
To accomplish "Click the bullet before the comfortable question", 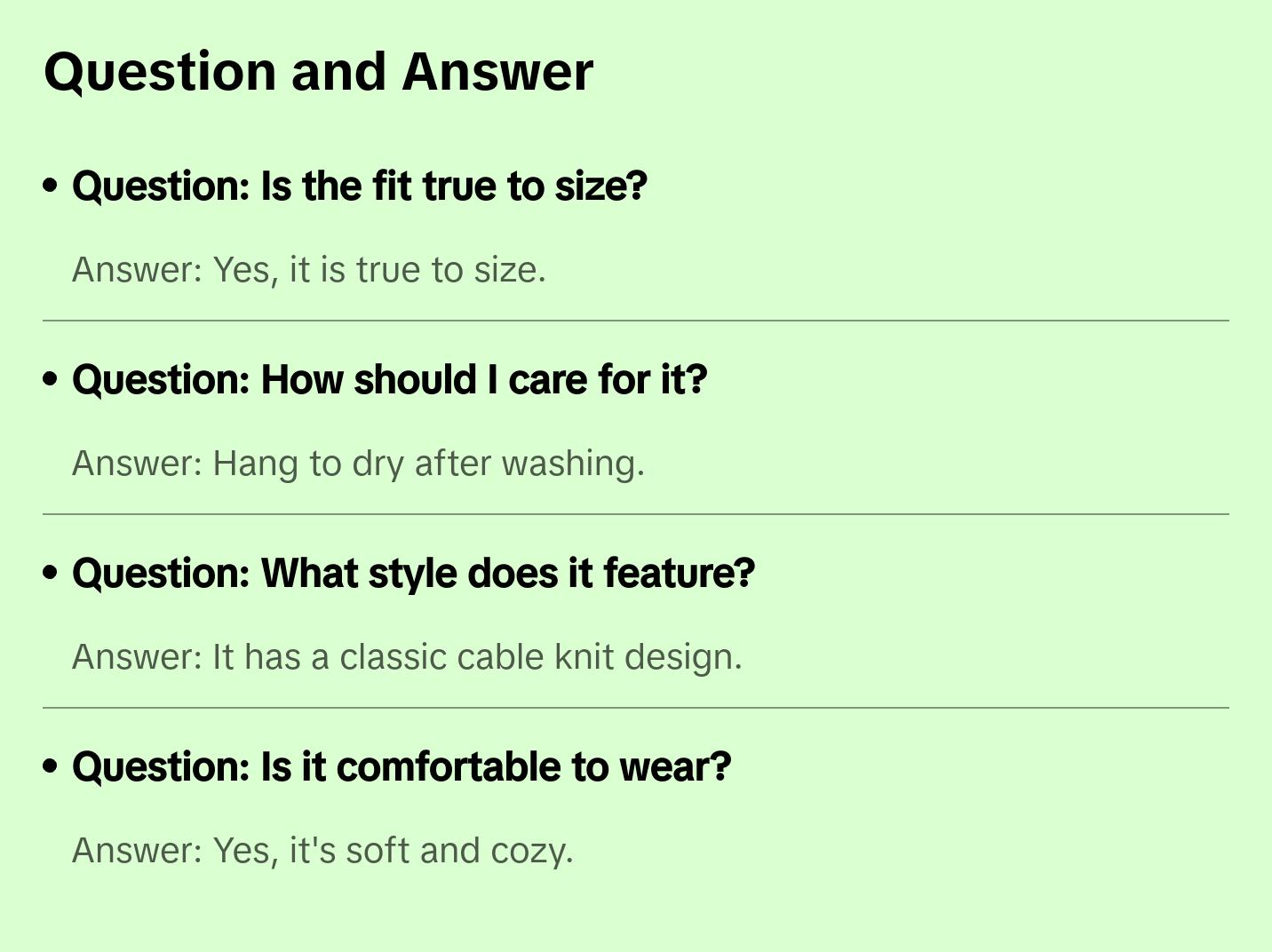I will (x=51, y=766).
